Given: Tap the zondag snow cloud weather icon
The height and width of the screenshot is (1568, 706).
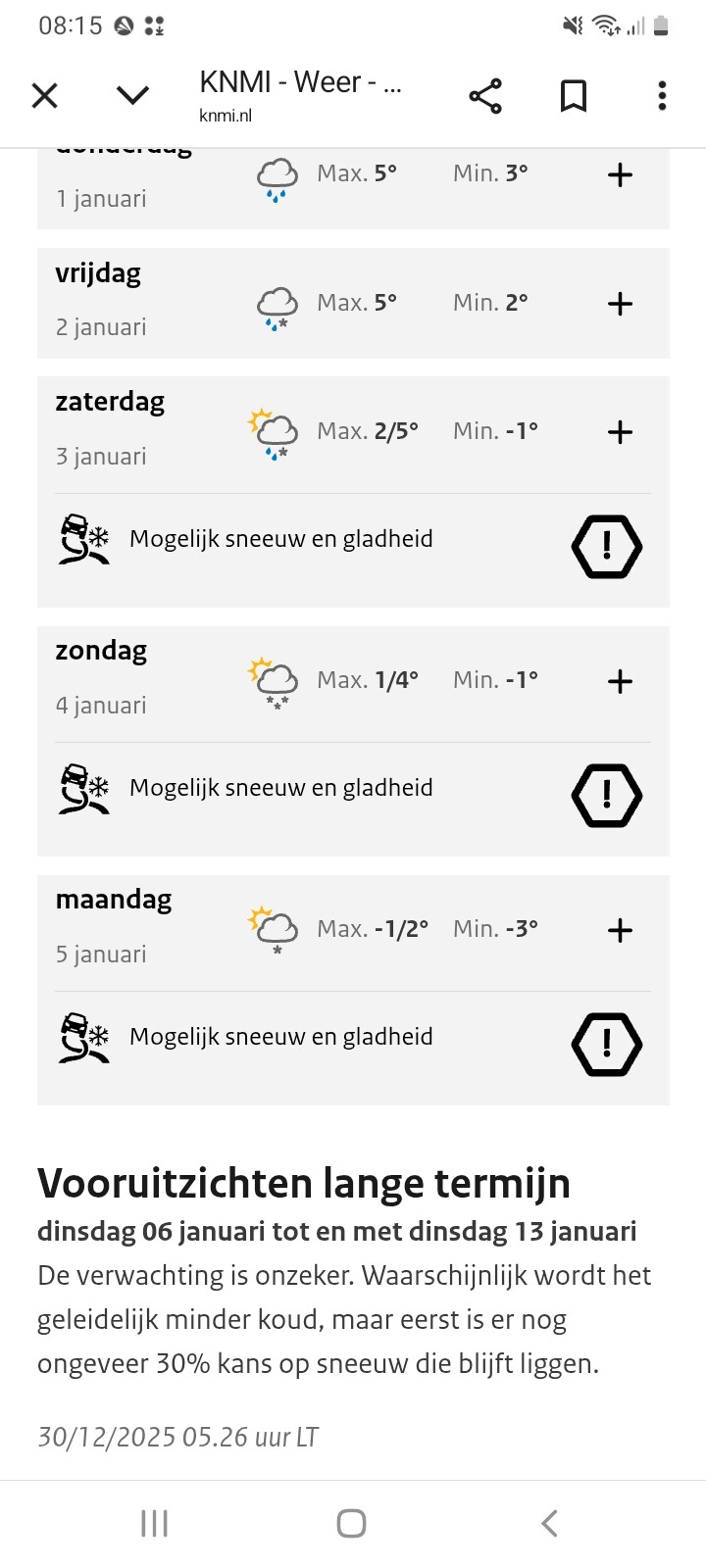Looking at the screenshot, I should tap(274, 683).
